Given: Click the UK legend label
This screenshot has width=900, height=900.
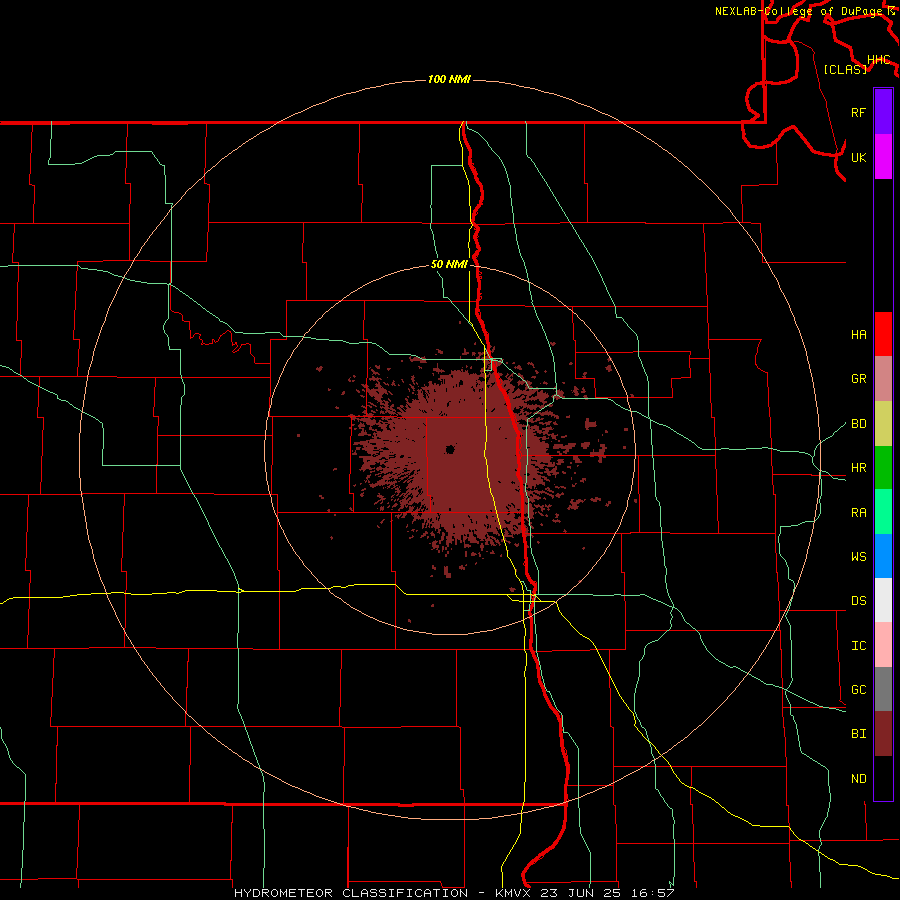Looking at the screenshot, I should [x=858, y=157].
